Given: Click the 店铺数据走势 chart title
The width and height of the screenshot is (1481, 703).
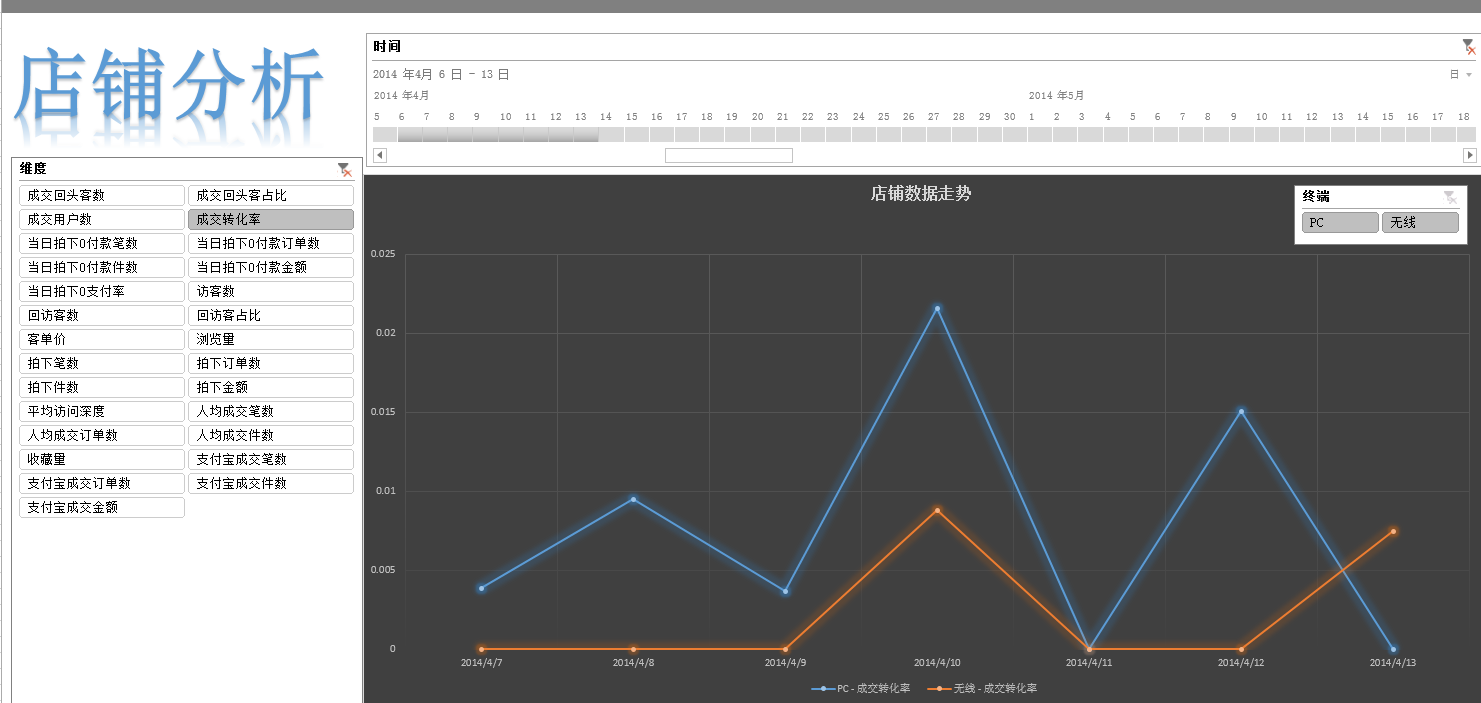Looking at the screenshot, I should point(920,194).
